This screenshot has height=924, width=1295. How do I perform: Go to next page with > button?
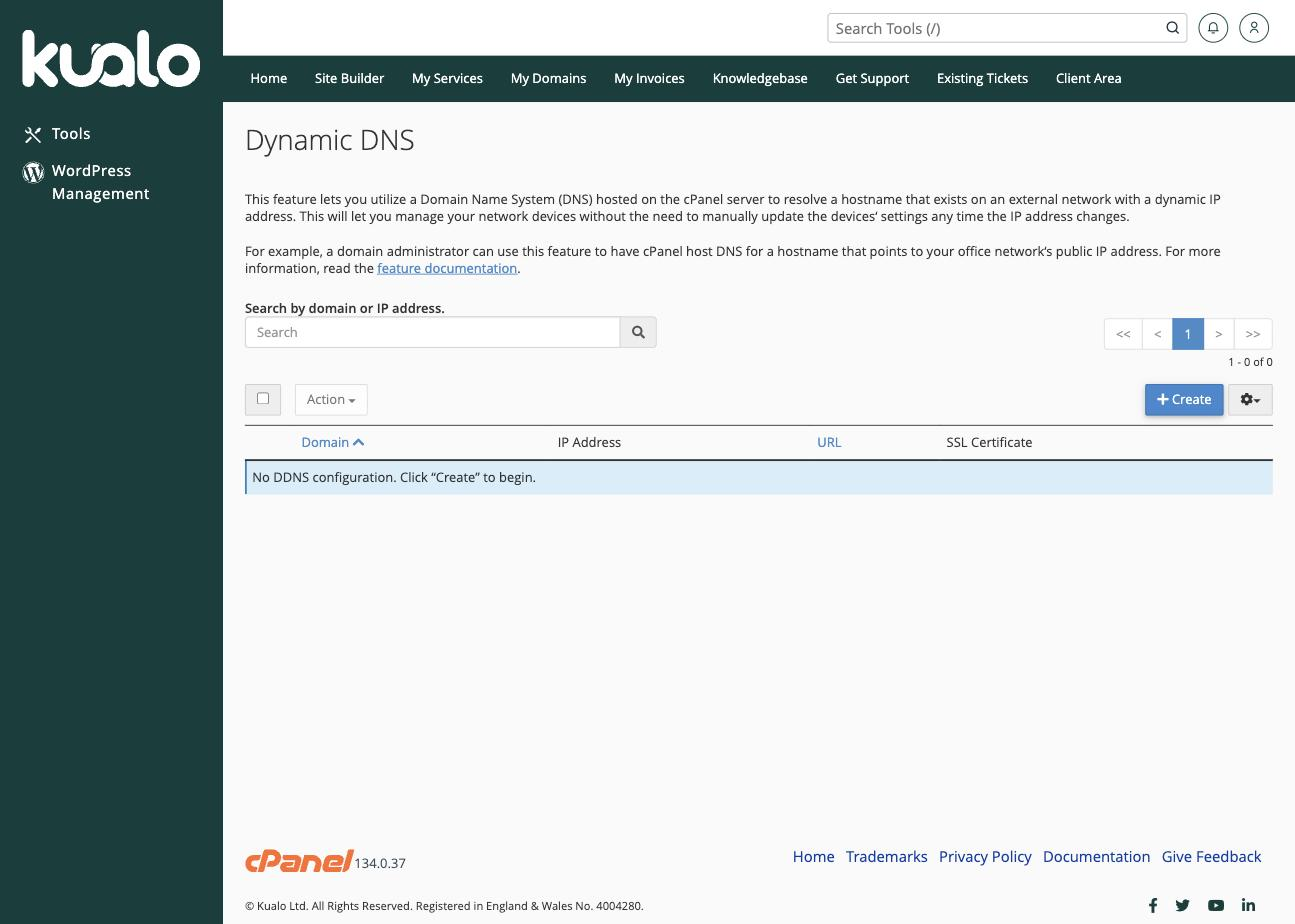click(x=1219, y=334)
